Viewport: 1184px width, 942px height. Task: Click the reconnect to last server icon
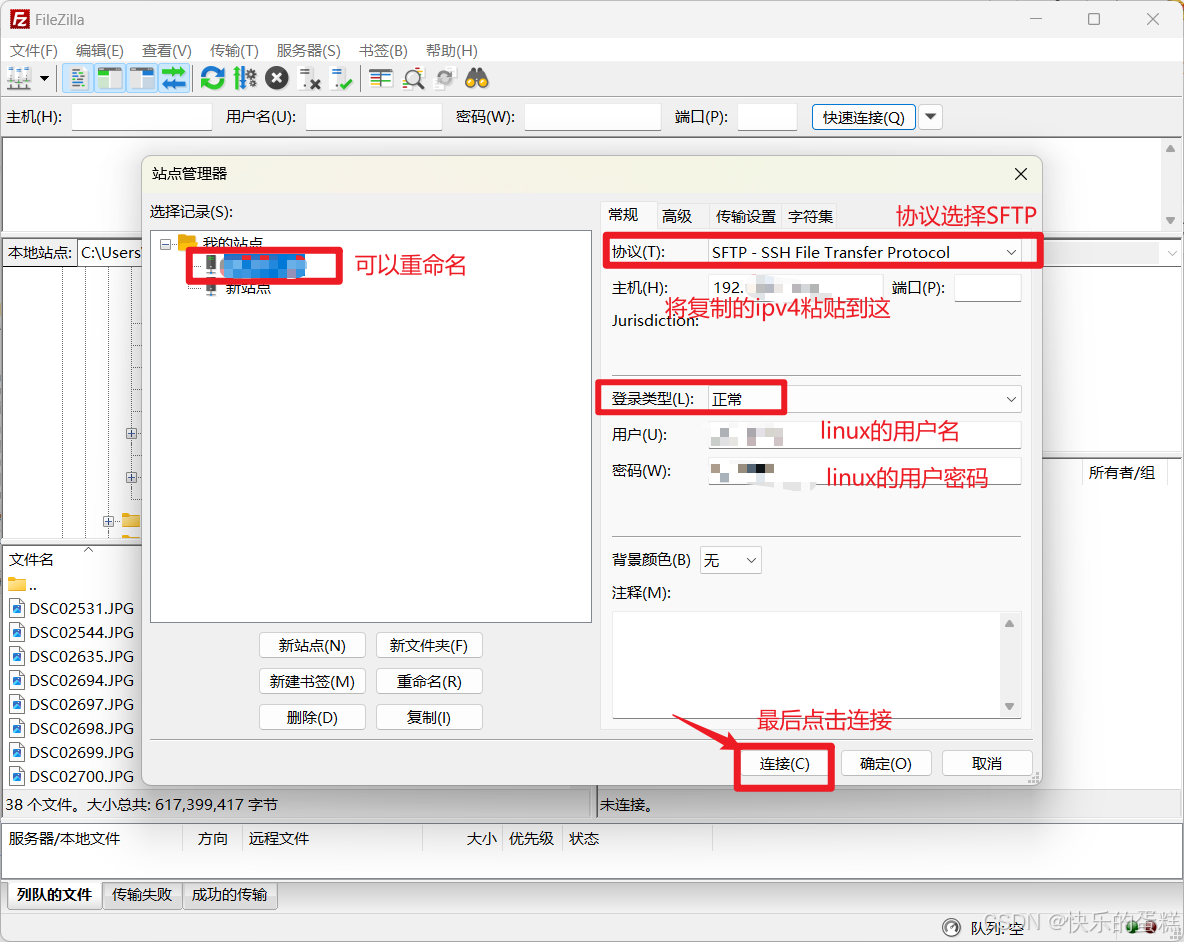[x=342, y=78]
